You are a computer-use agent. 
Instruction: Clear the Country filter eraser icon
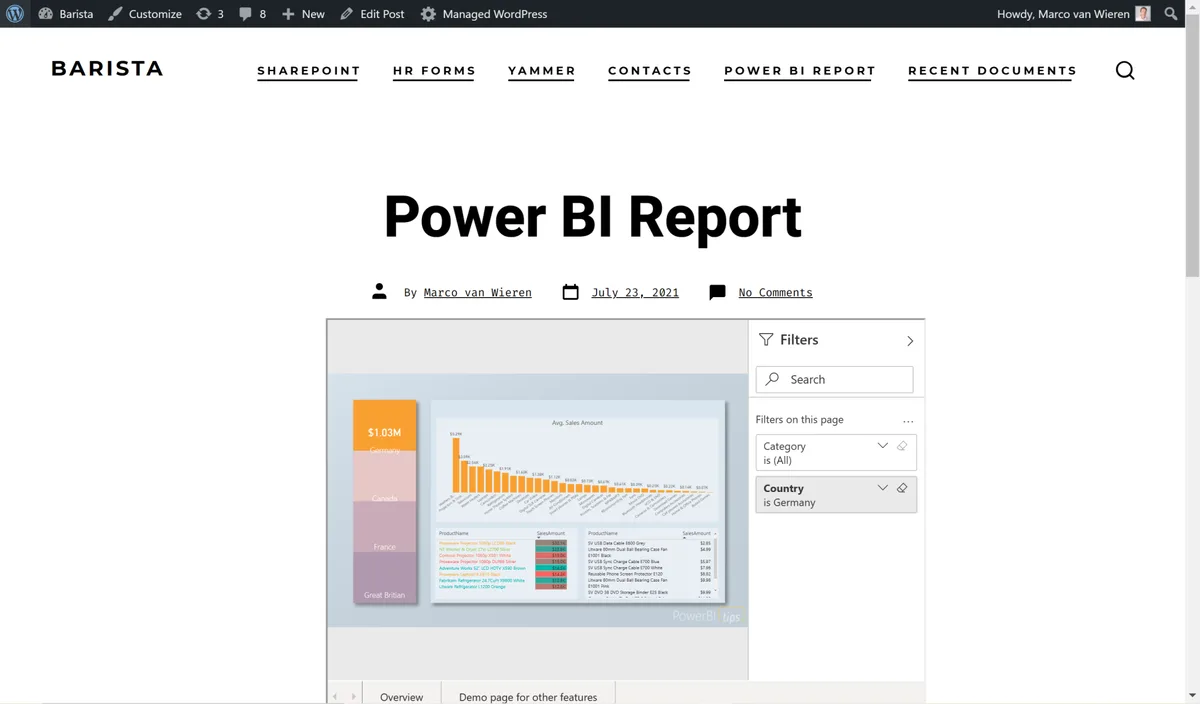pyautogui.click(x=902, y=488)
